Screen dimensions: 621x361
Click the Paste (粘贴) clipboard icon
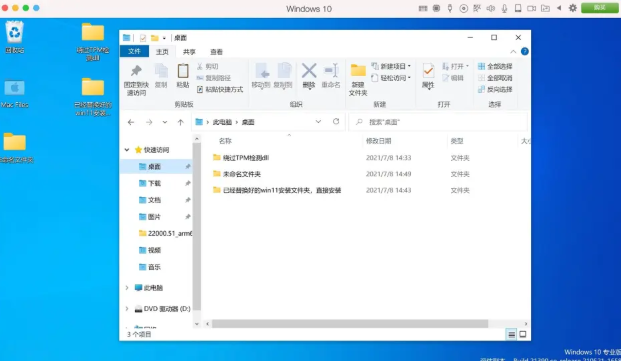point(183,71)
